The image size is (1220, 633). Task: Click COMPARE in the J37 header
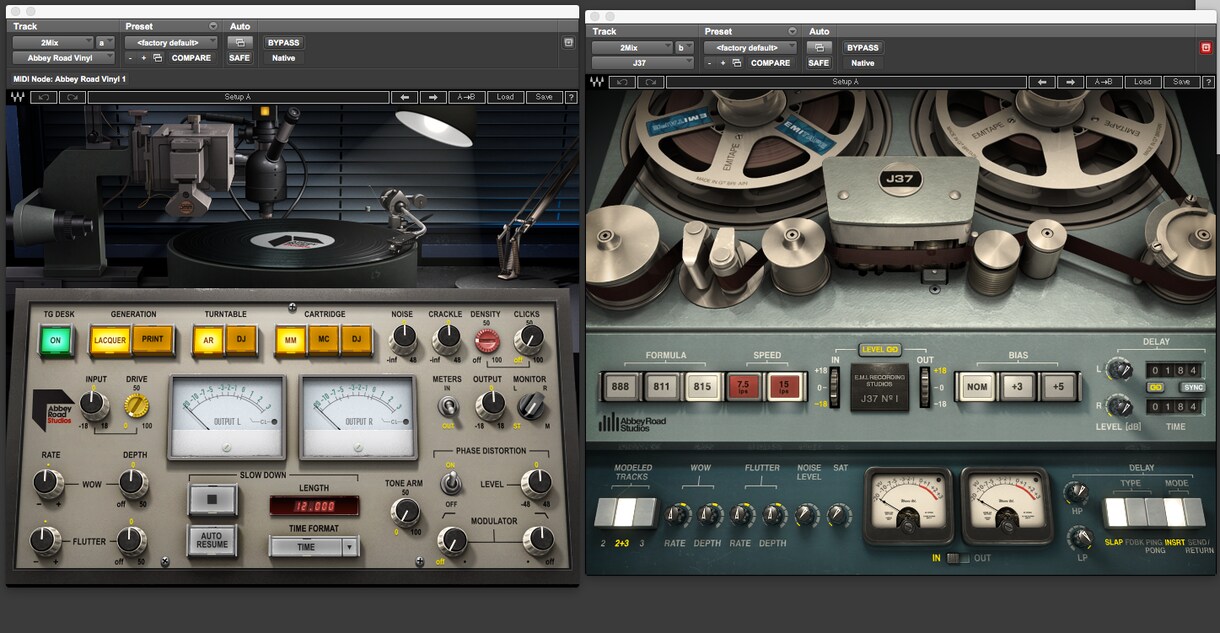click(770, 63)
